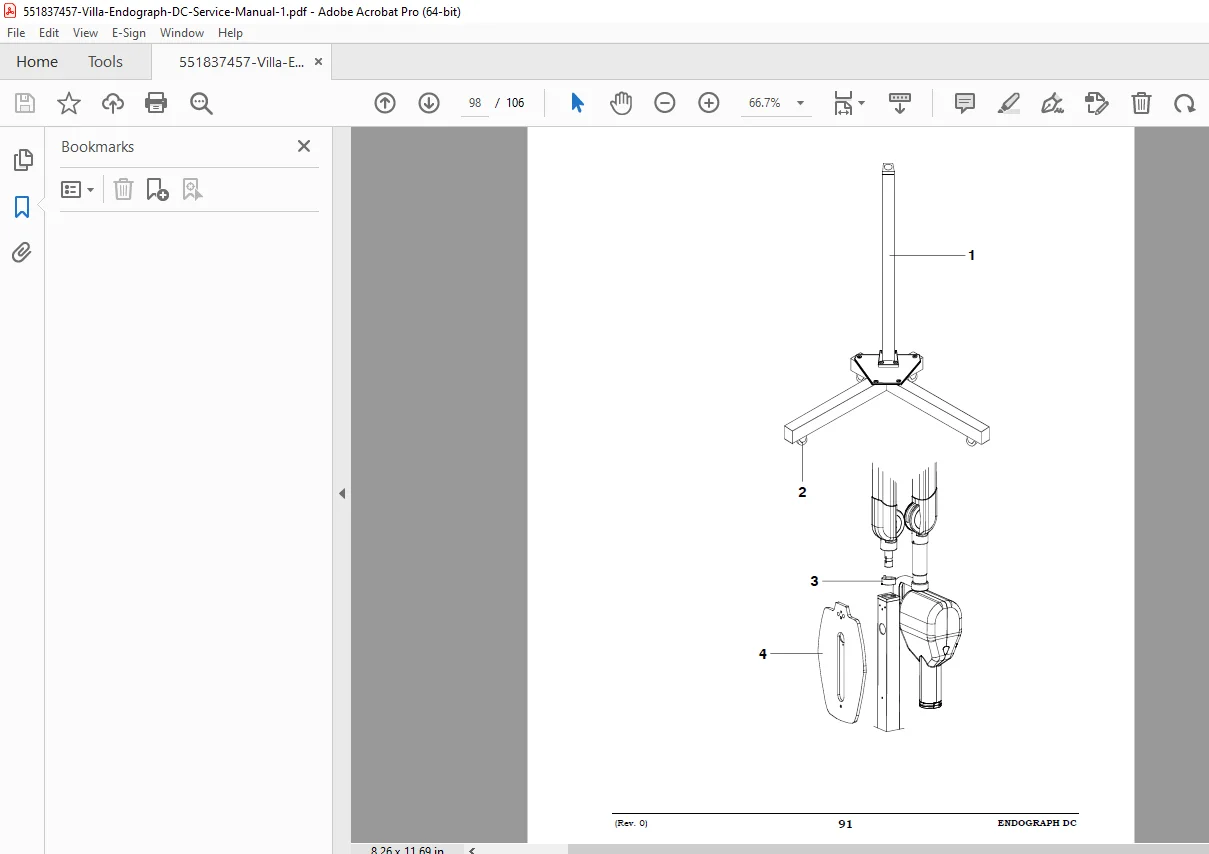Screen dimensions: 1209x854
Task: Open the page thumbnails panel
Action: pos(22,160)
